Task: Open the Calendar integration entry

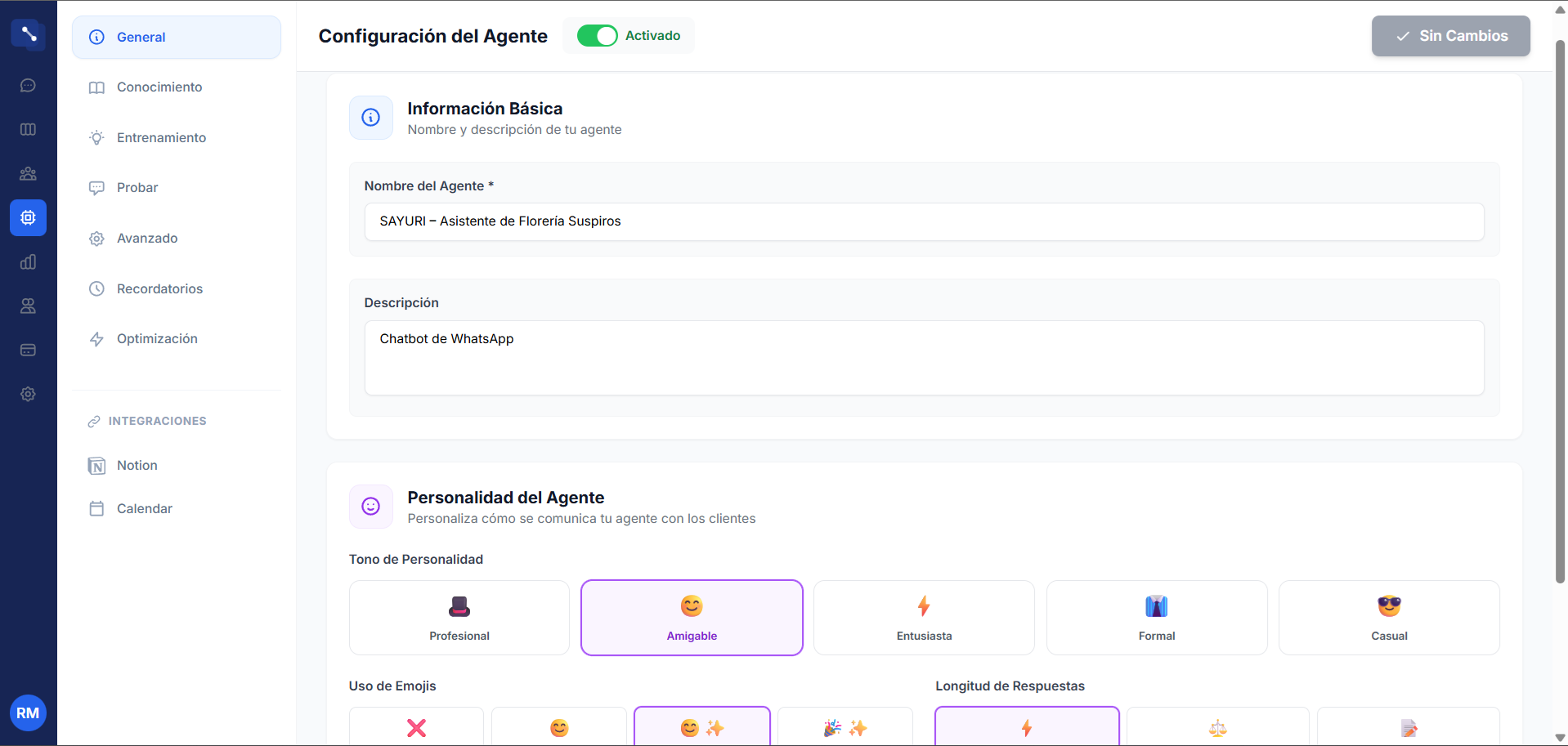Action: tap(144, 508)
